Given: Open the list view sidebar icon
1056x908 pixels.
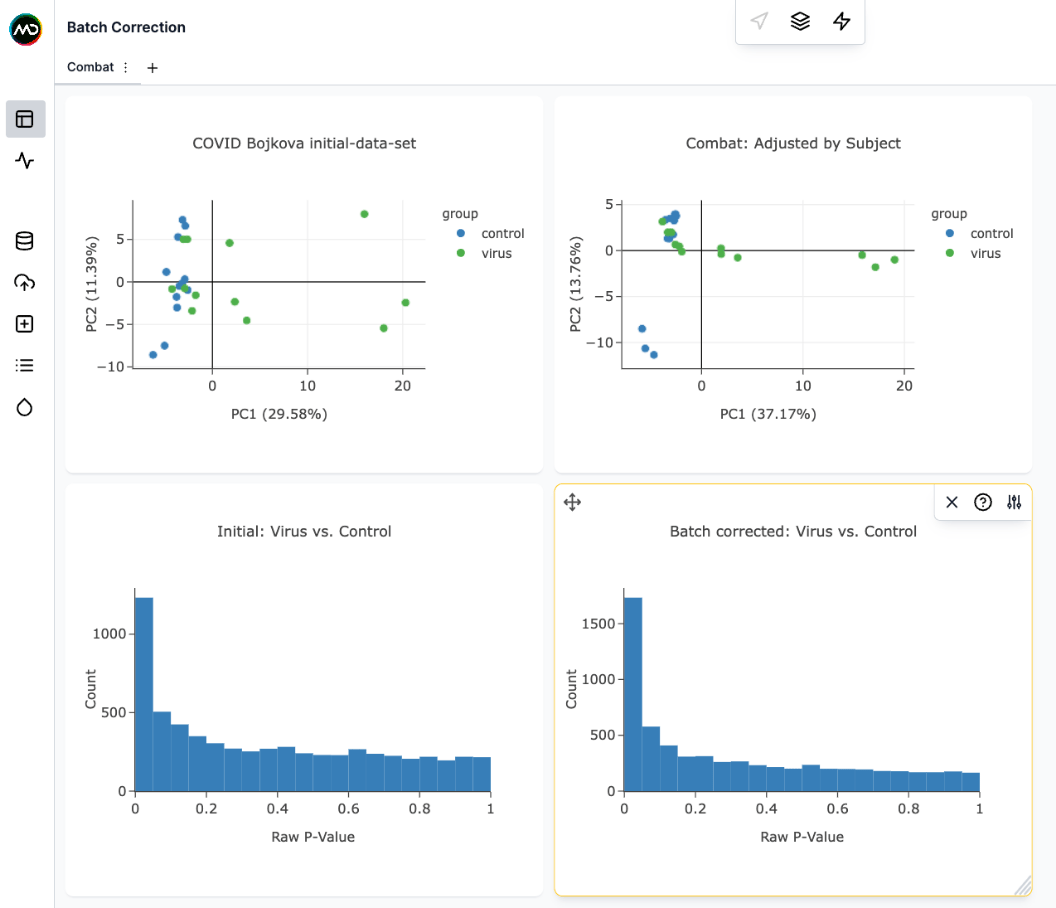Looking at the screenshot, I should [25, 366].
